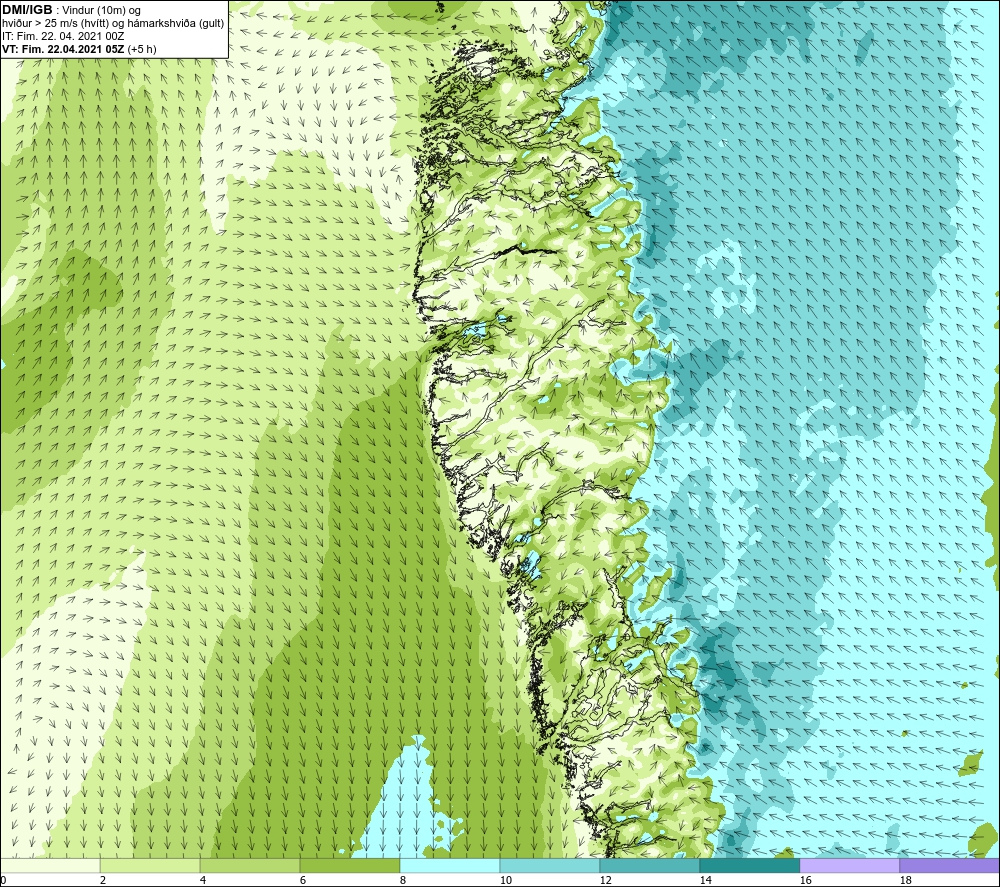Click the 4–6 m/s green legend swatch

pyautogui.click(x=250, y=865)
